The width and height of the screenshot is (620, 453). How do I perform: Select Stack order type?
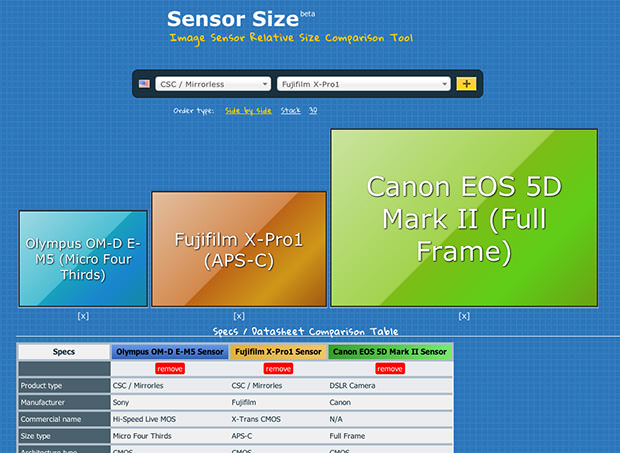coord(291,111)
